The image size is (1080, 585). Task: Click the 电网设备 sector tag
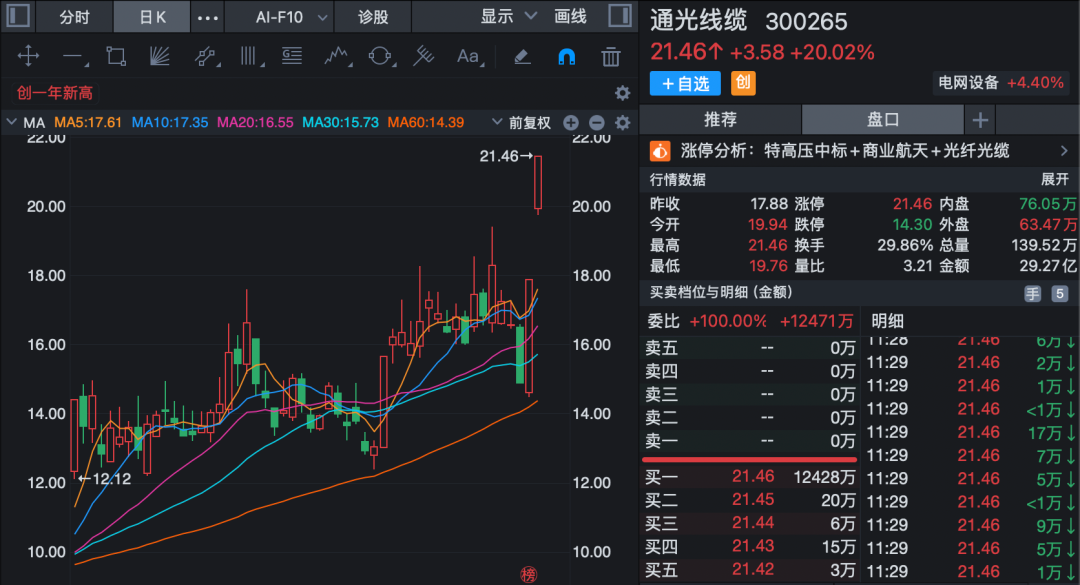click(x=967, y=83)
